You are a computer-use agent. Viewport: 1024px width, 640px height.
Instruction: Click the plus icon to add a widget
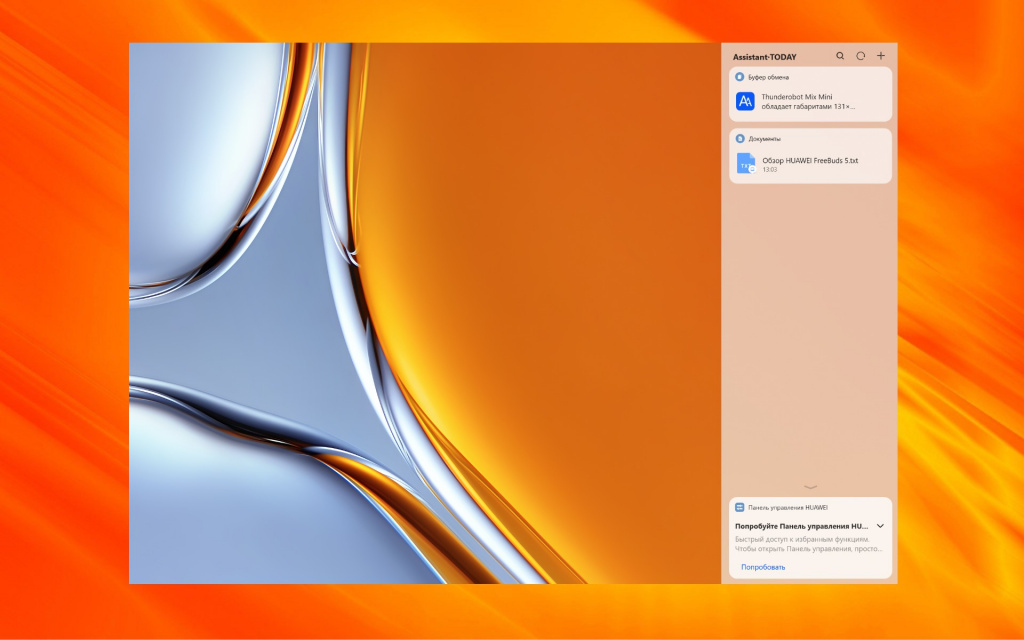tap(881, 56)
